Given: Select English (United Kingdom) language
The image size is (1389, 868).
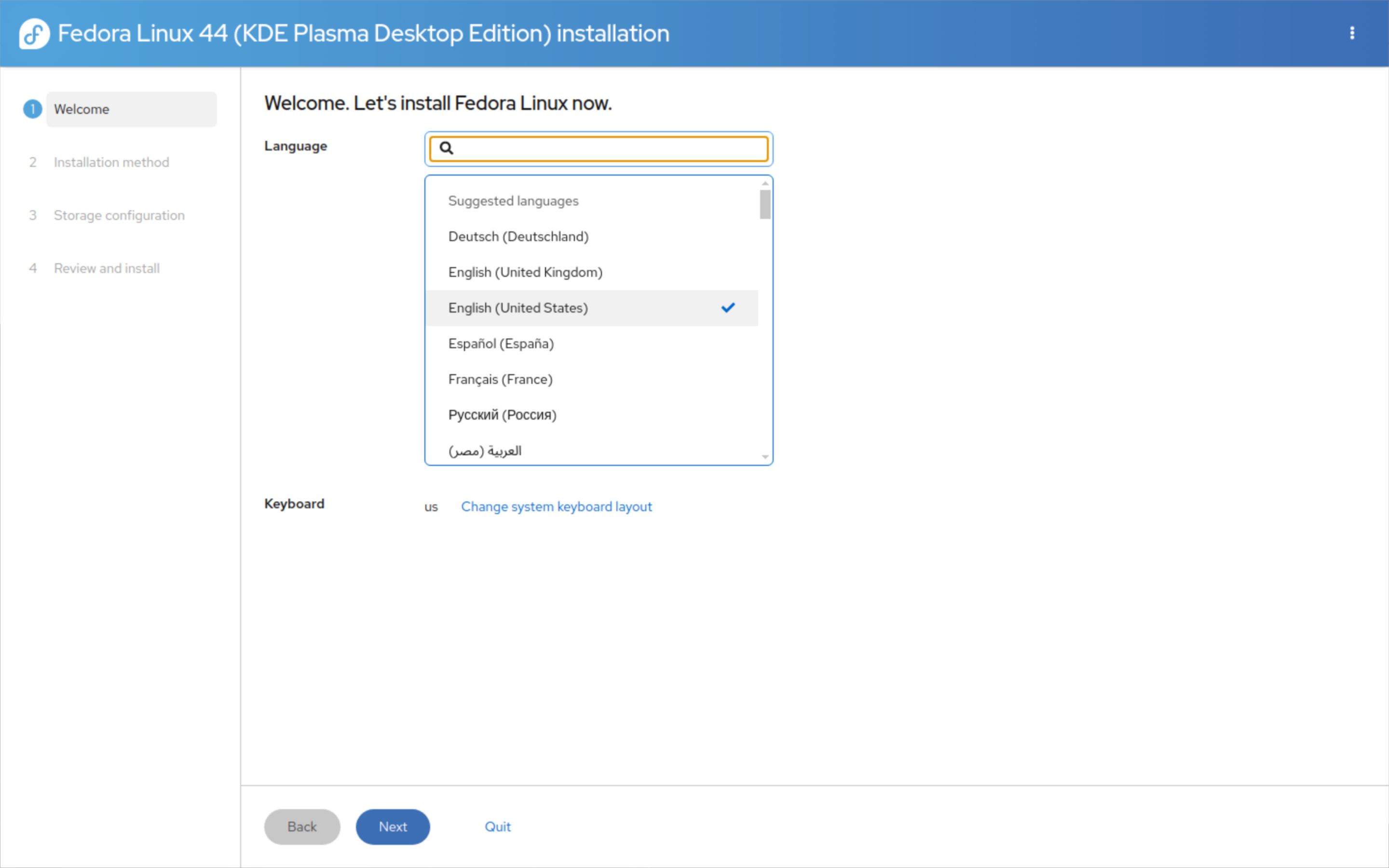Looking at the screenshot, I should (x=592, y=272).
